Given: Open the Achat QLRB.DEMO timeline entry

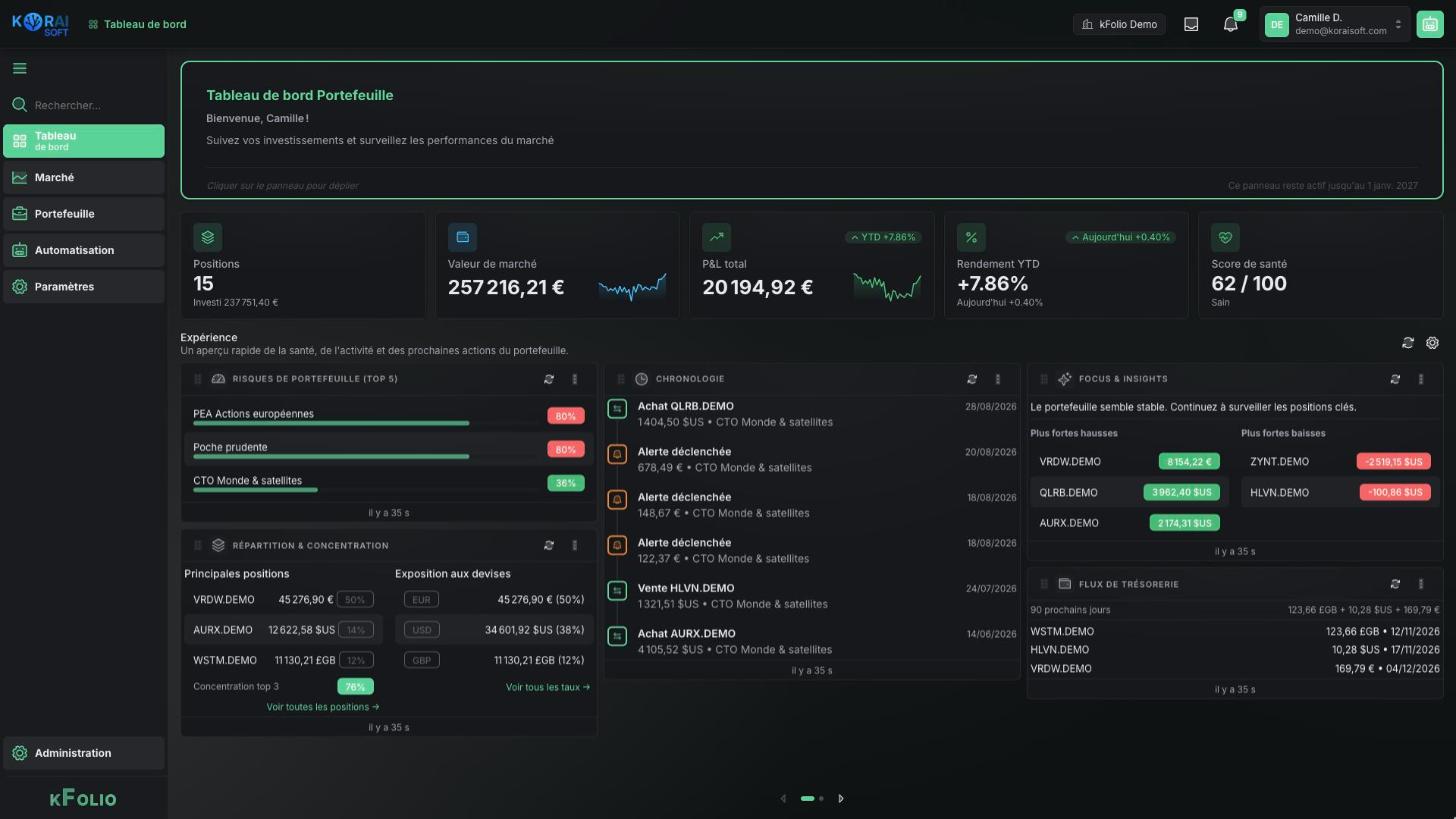Looking at the screenshot, I should coord(812,414).
